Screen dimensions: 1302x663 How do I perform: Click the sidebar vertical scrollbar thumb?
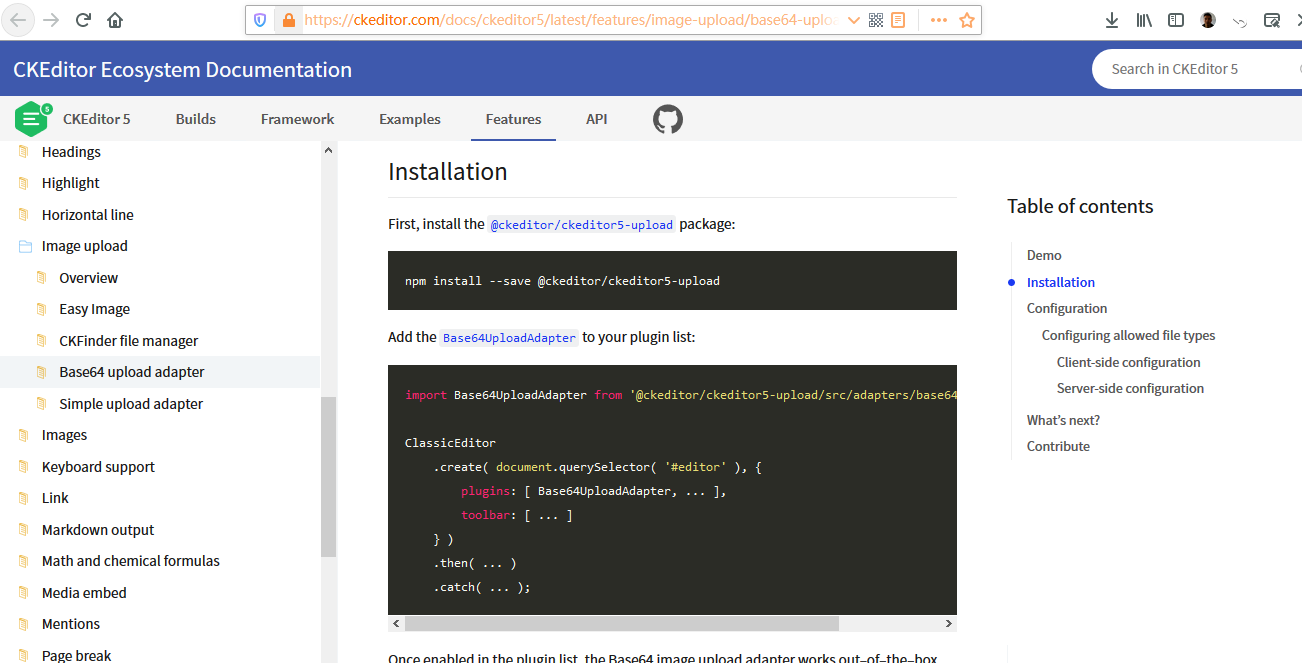(328, 477)
